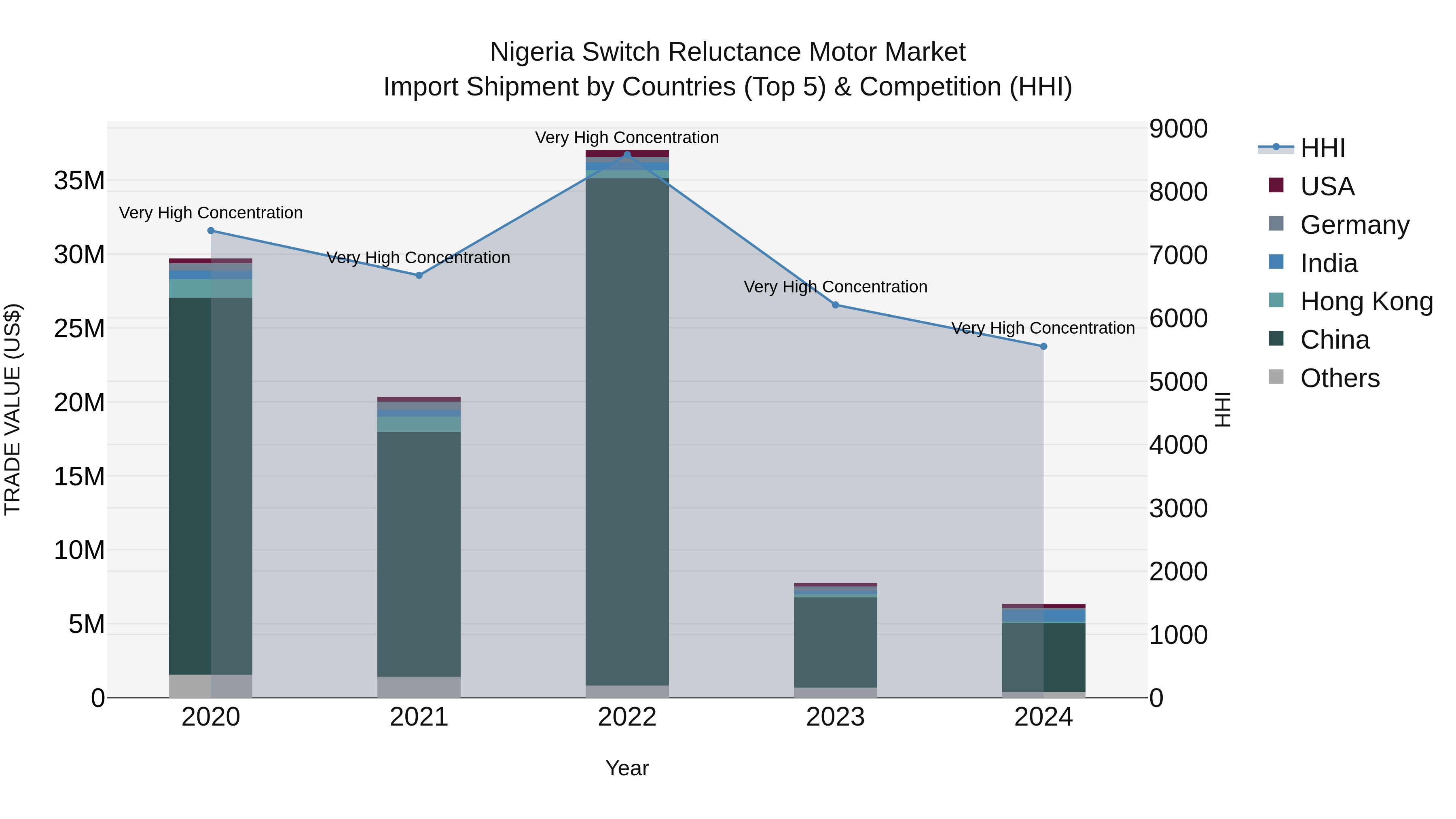The height and width of the screenshot is (819, 1456).
Task: Select the China segment of the 2022 bar
Action: coord(627,432)
